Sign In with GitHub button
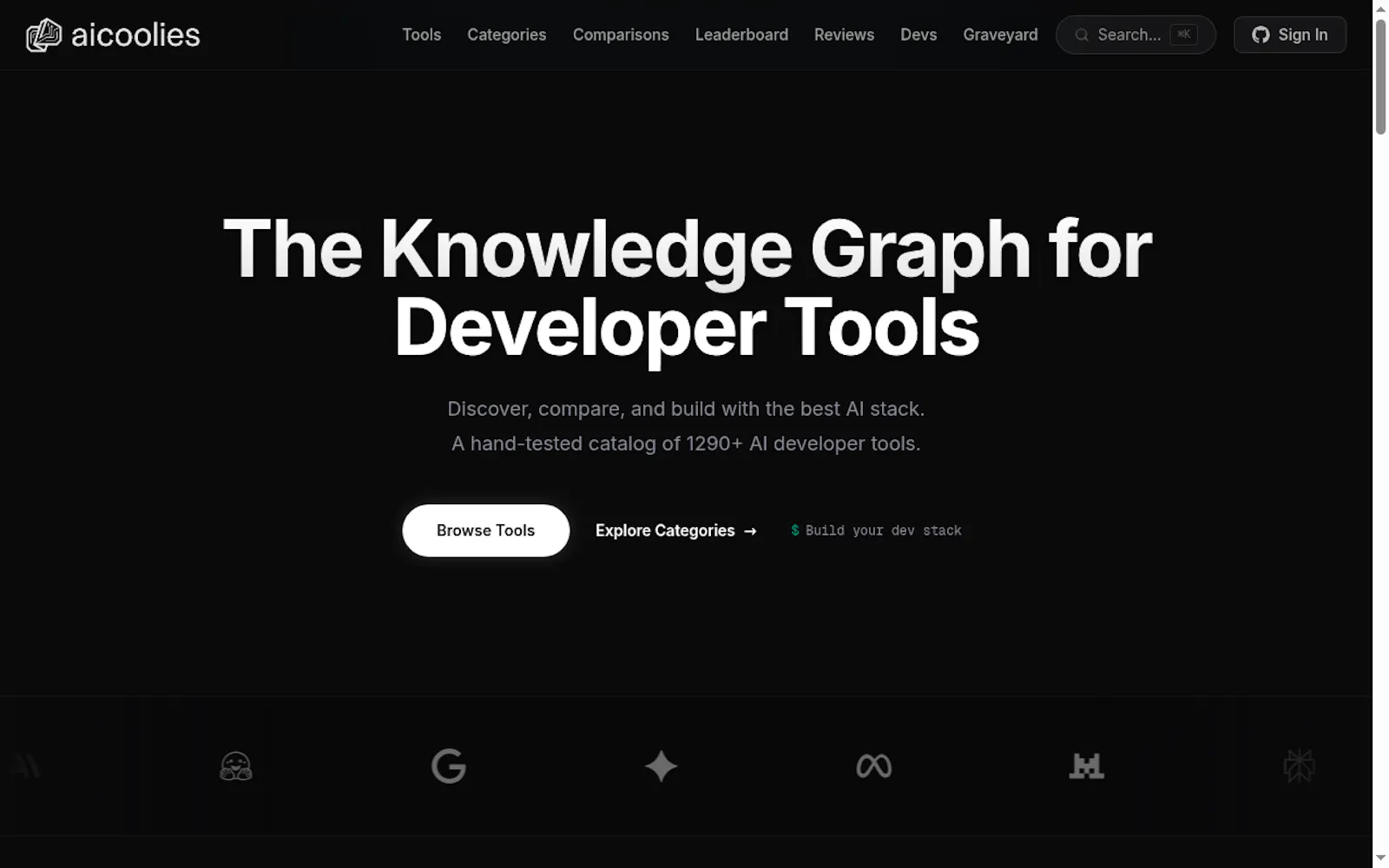The height and width of the screenshot is (868, 1389). (1290, 35)
